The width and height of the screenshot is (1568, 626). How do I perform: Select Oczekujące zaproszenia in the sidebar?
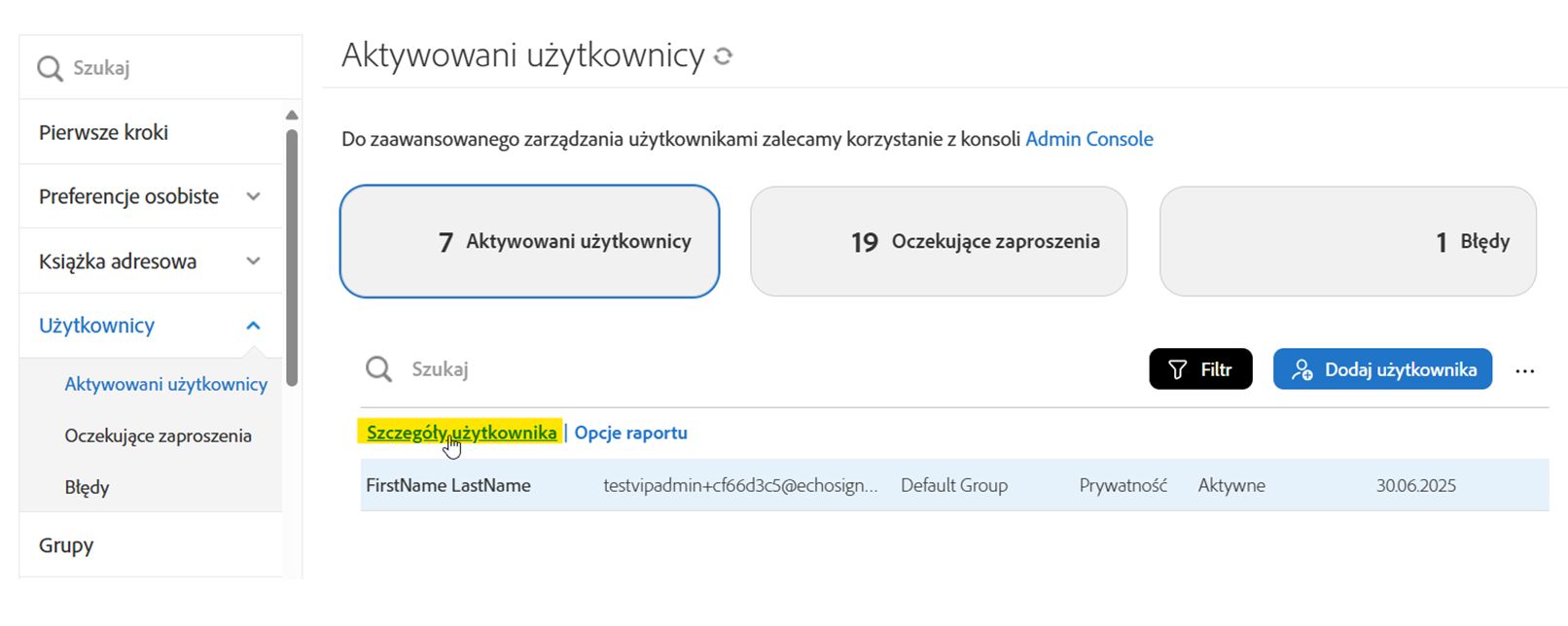[x=158, y=435]
